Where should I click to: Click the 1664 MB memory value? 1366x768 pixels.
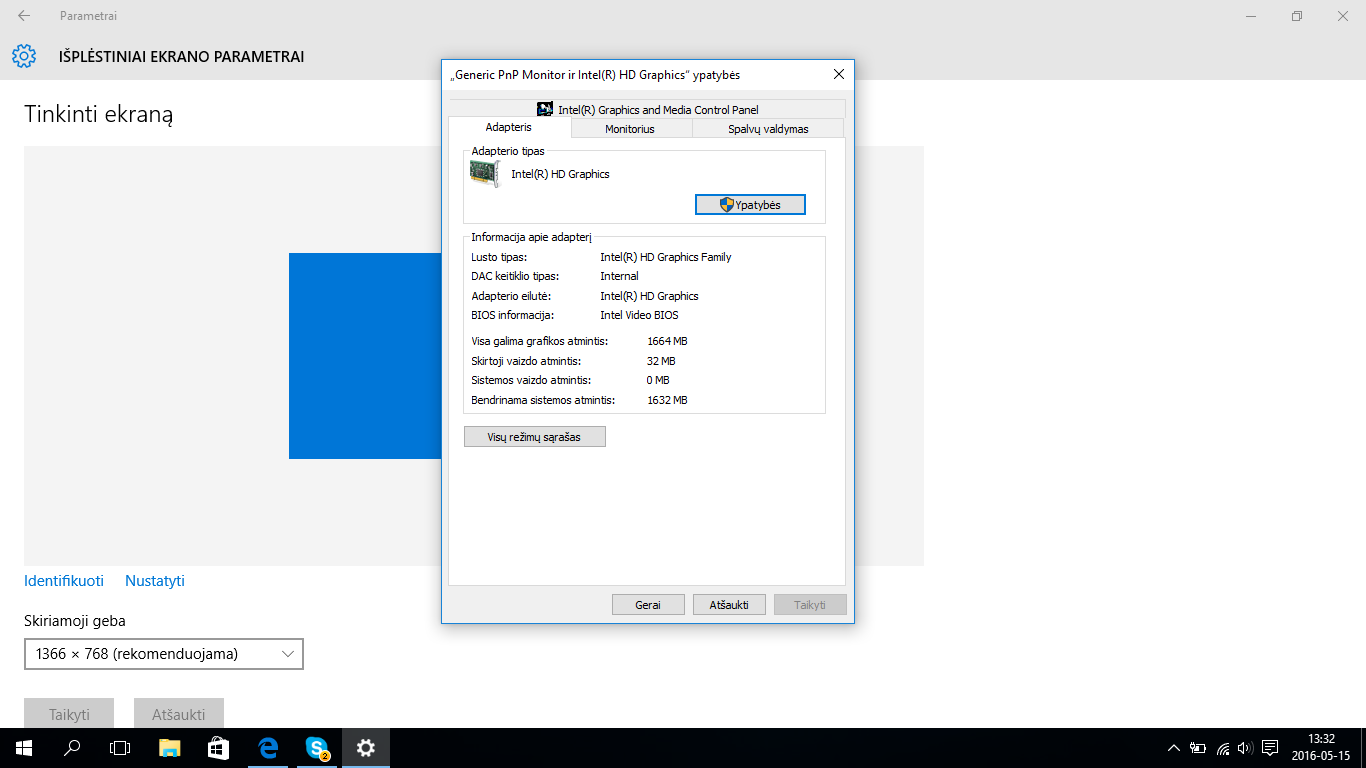[x=667, y=341]
